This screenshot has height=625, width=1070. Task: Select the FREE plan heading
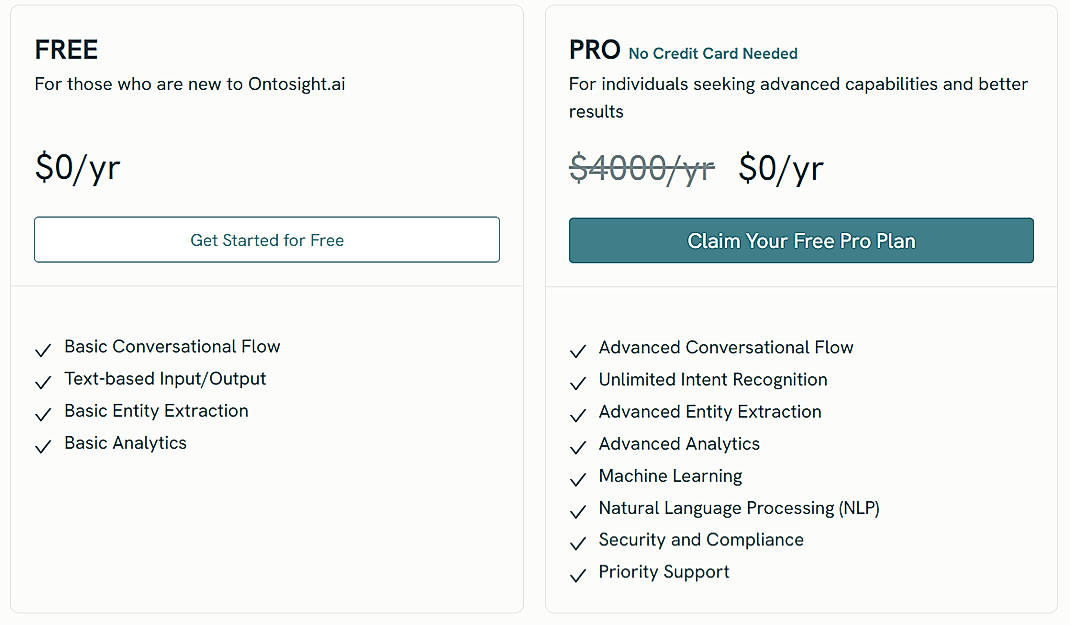pyautogui.click(x=66, y=49)
